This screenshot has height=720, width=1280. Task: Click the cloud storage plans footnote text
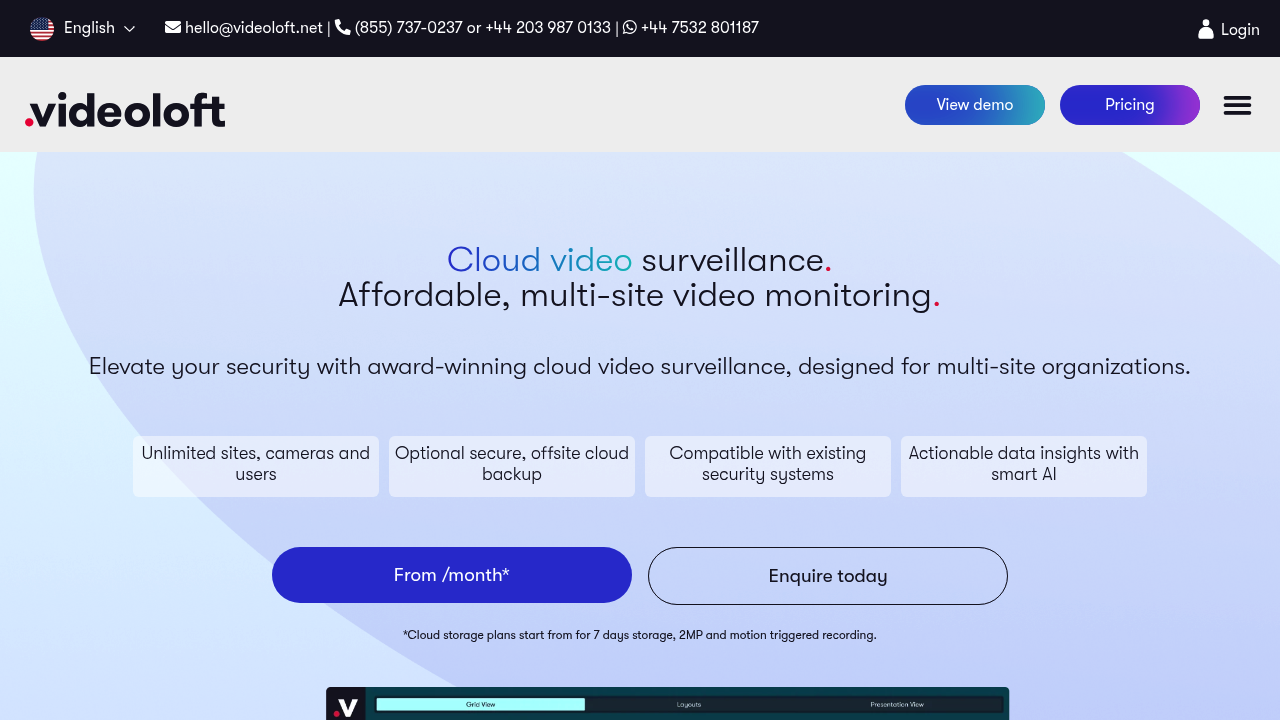(640, 635)
